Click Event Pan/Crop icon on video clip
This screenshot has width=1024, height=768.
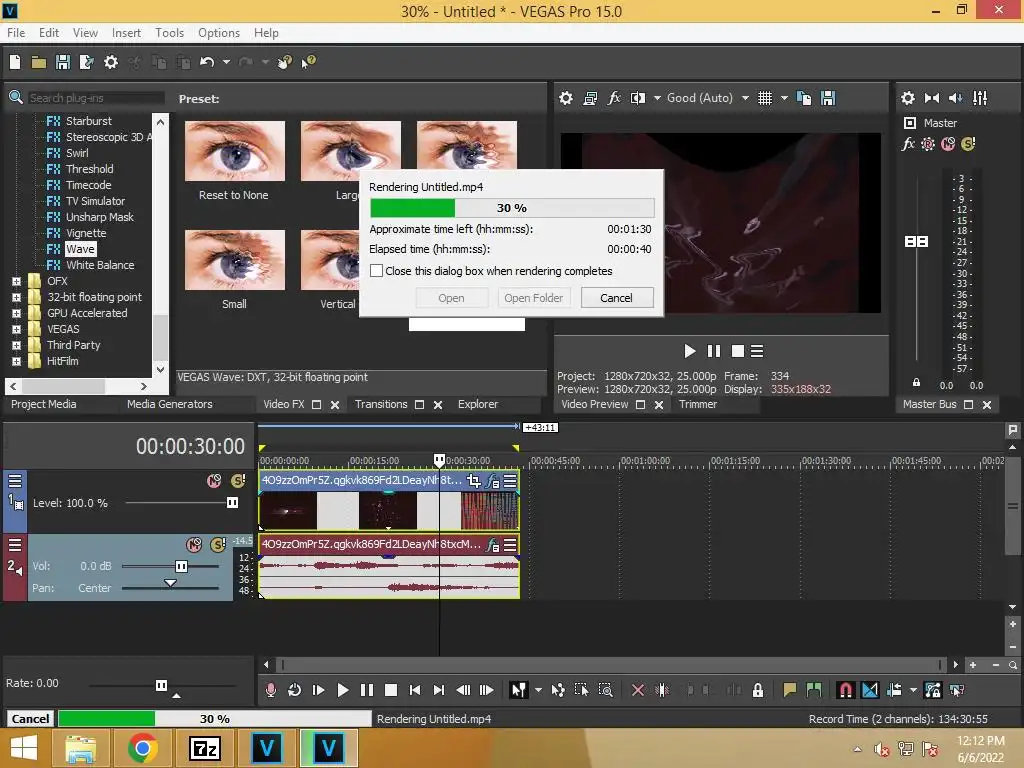[474, 481]
